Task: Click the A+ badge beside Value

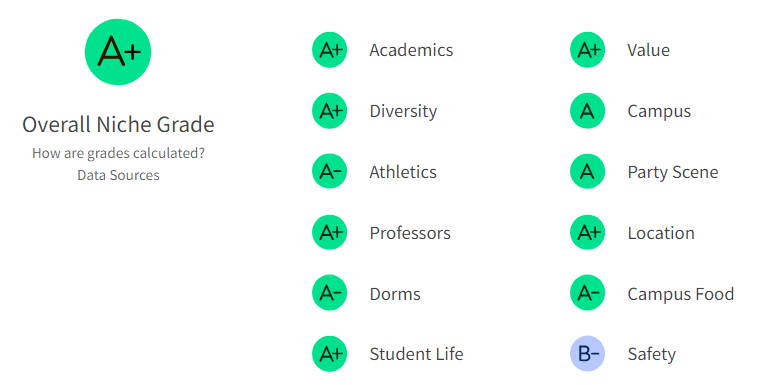Action: coord(587,50)
